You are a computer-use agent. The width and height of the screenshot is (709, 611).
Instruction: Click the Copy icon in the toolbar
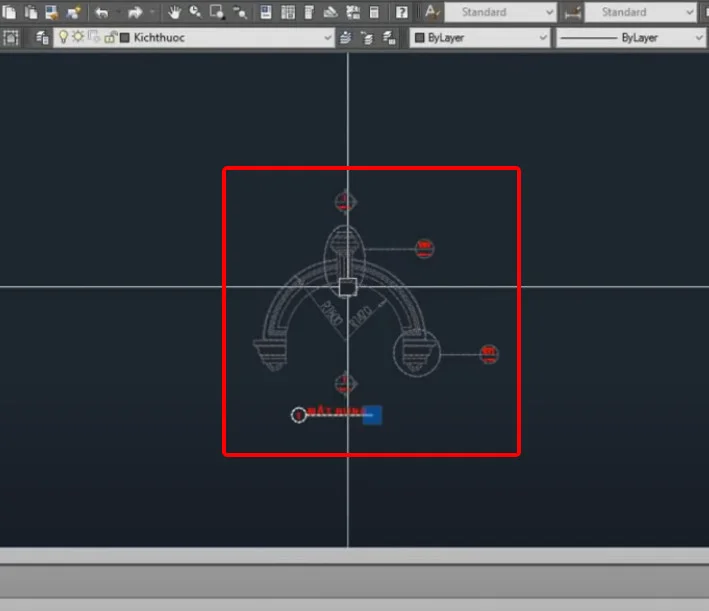[9, 12]
